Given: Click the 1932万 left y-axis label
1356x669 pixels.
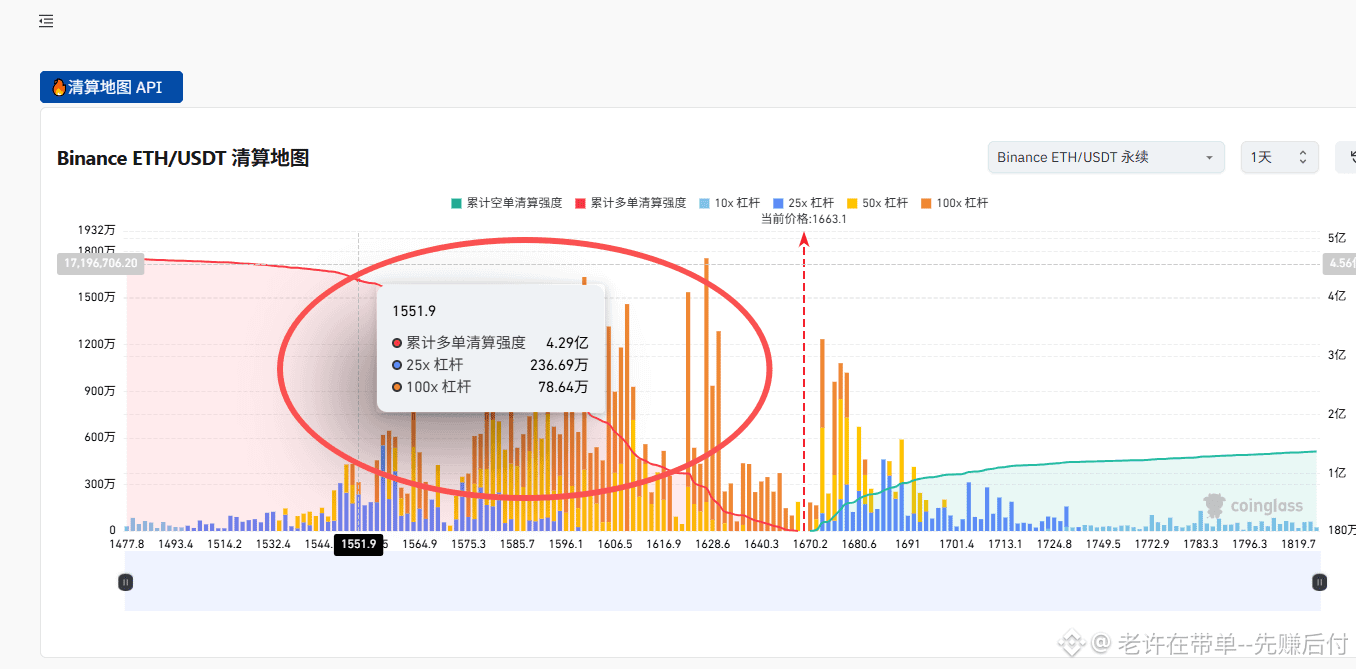Looking at the screenshot, I should click(x=97, y=231).
